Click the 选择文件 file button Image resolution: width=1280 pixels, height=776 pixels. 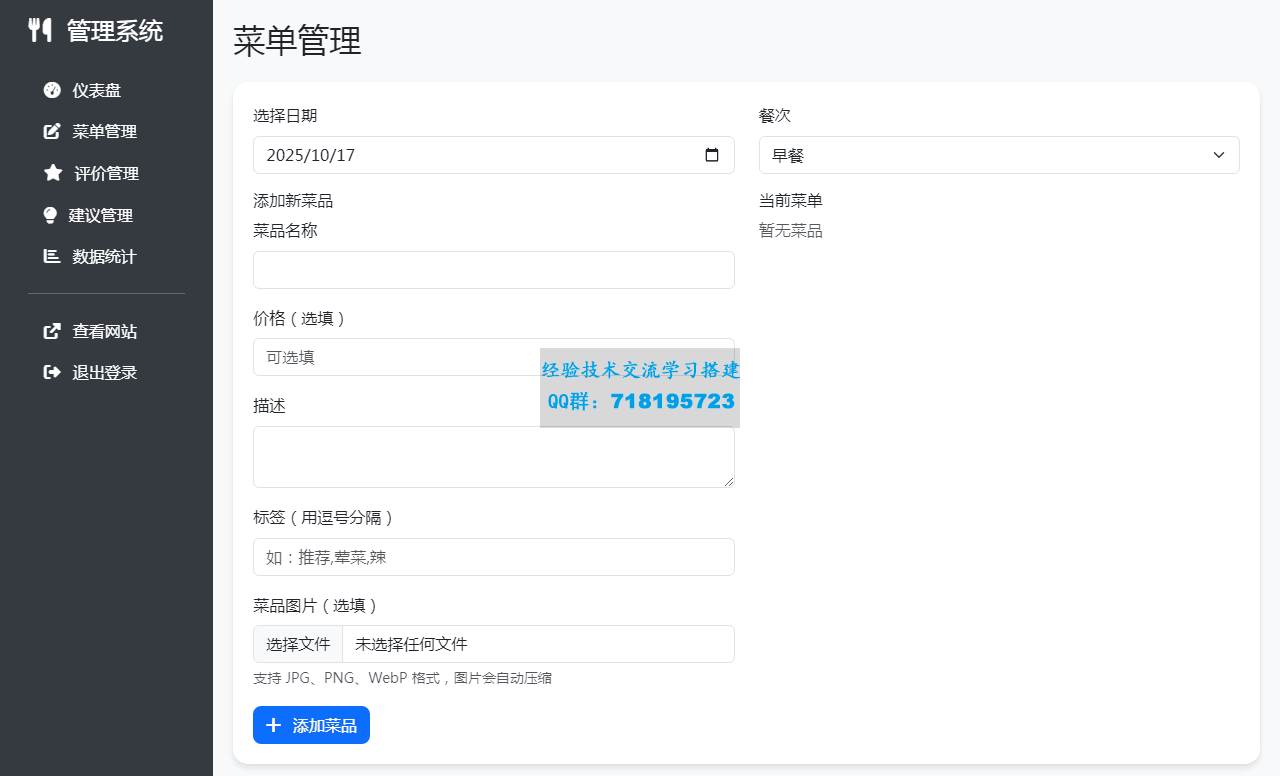point(298,644)
